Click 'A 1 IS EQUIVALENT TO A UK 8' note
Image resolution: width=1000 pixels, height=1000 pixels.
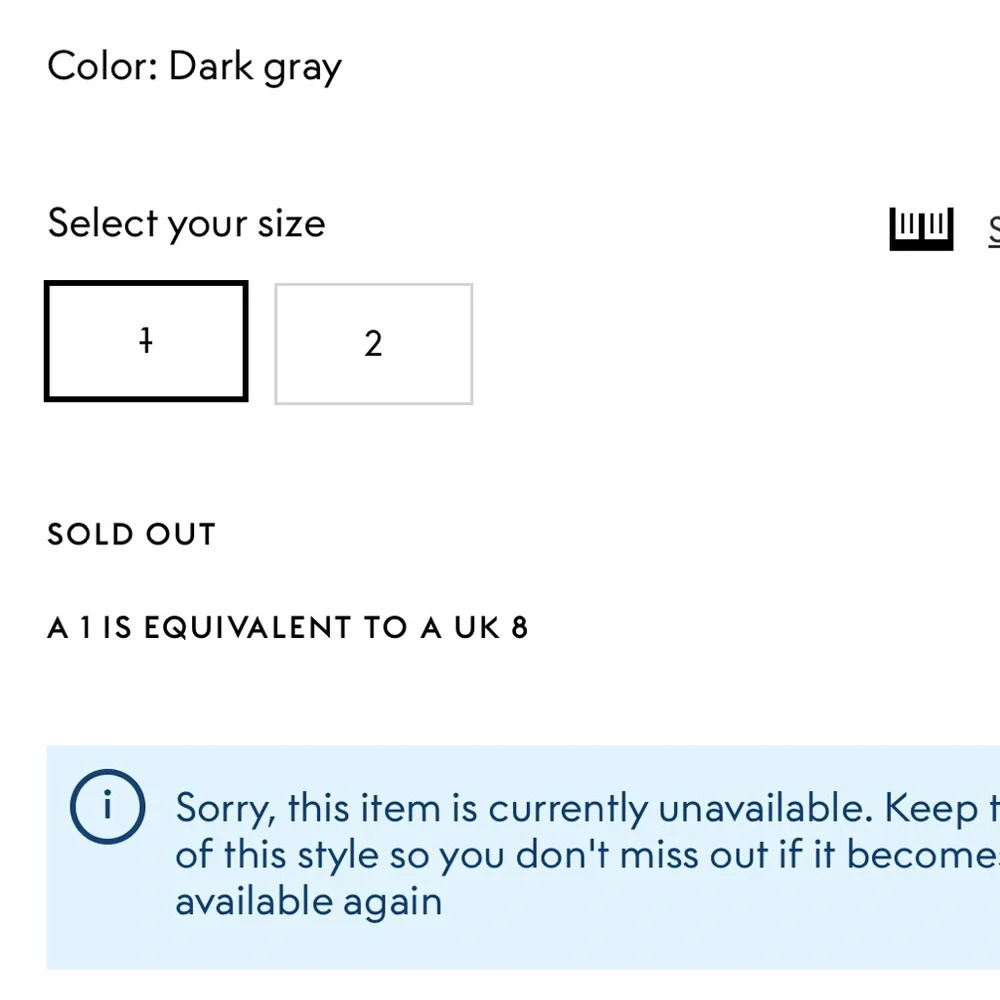tap(288, 628)
